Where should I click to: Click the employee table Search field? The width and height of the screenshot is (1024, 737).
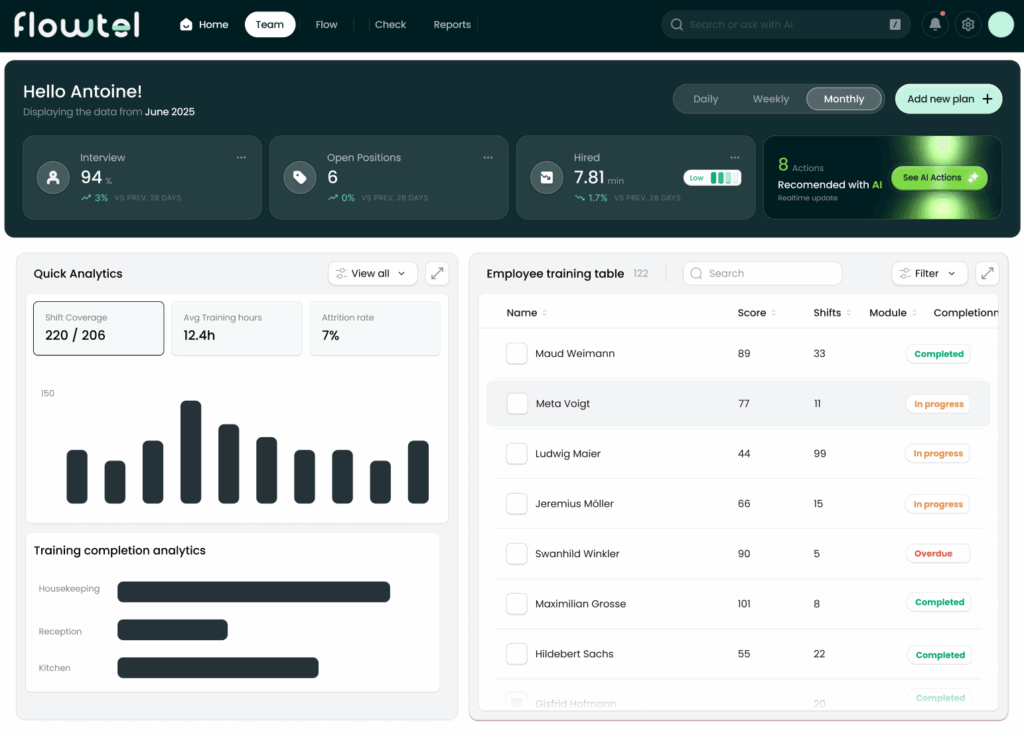tap(762, 273)
